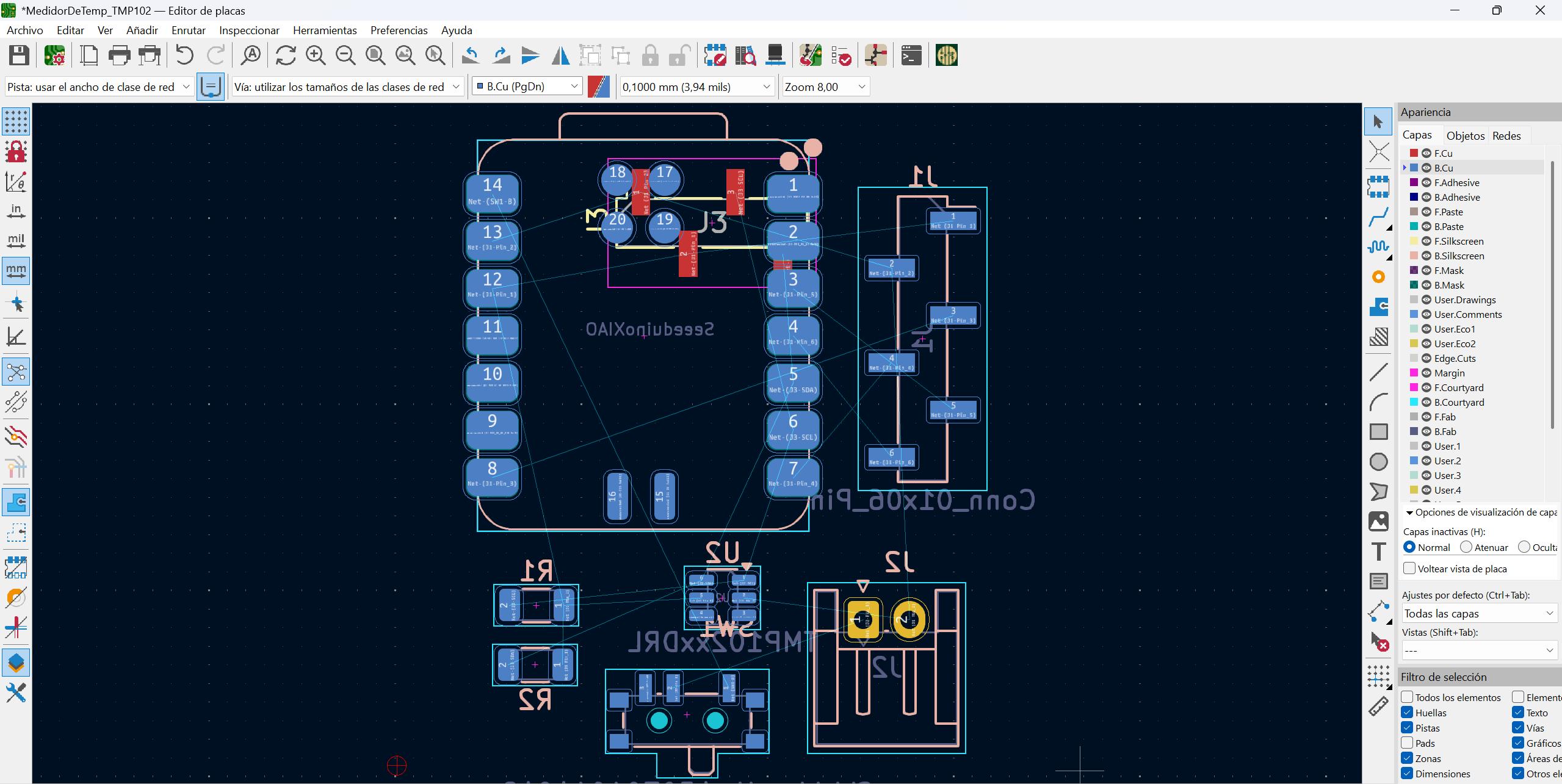Run the design rules checker icon
The image size is (1562, 784).
point(841,56)
